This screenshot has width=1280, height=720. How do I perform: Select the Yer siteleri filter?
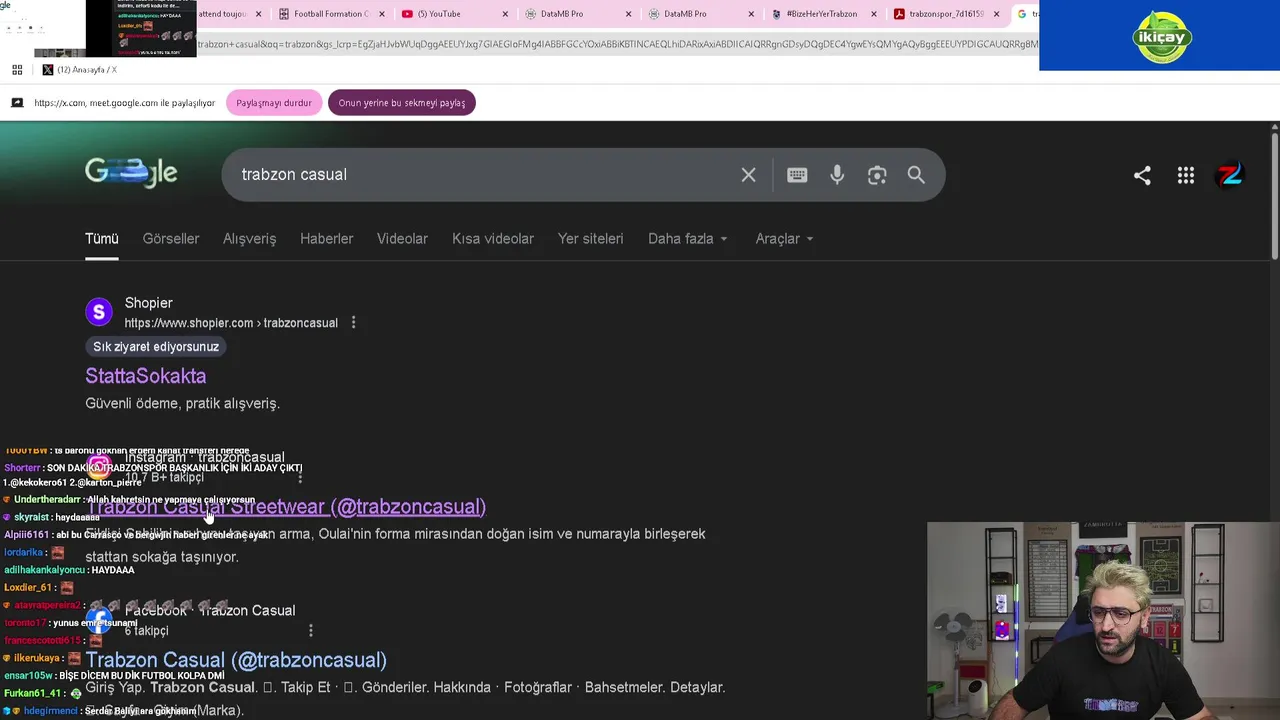590,238
